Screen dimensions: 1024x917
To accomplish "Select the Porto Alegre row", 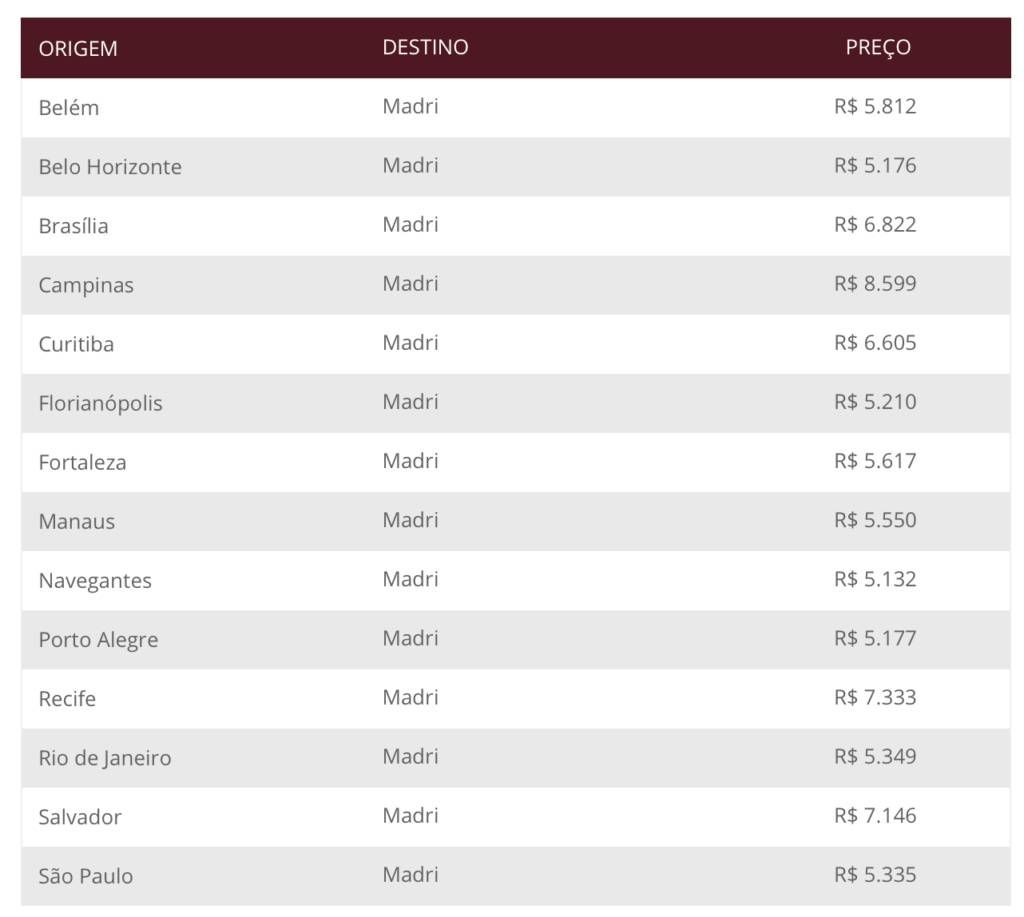I will click(x=516, y=639).
